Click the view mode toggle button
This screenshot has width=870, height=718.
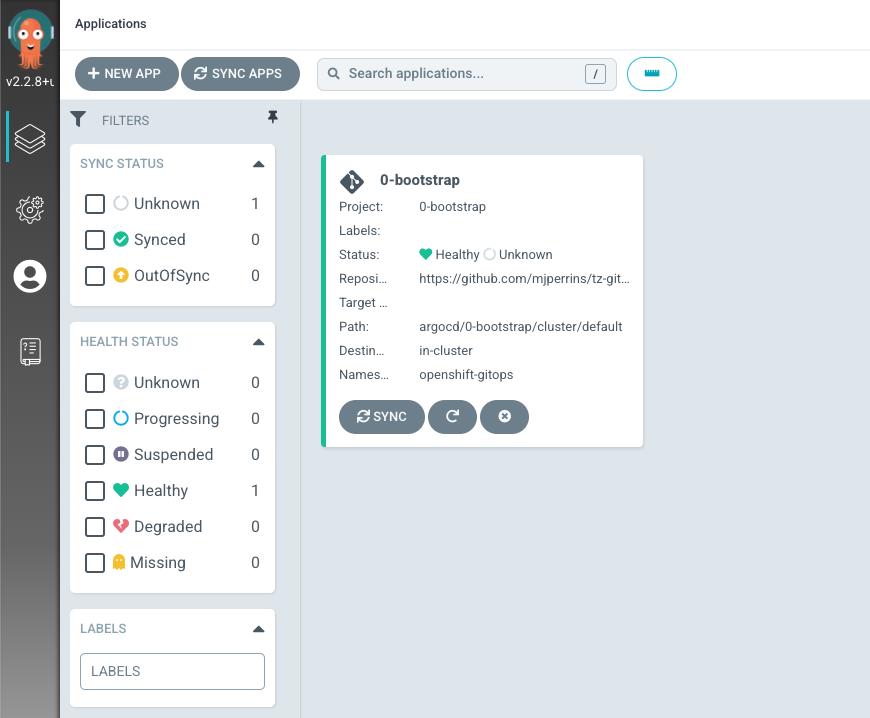[651, 74]
